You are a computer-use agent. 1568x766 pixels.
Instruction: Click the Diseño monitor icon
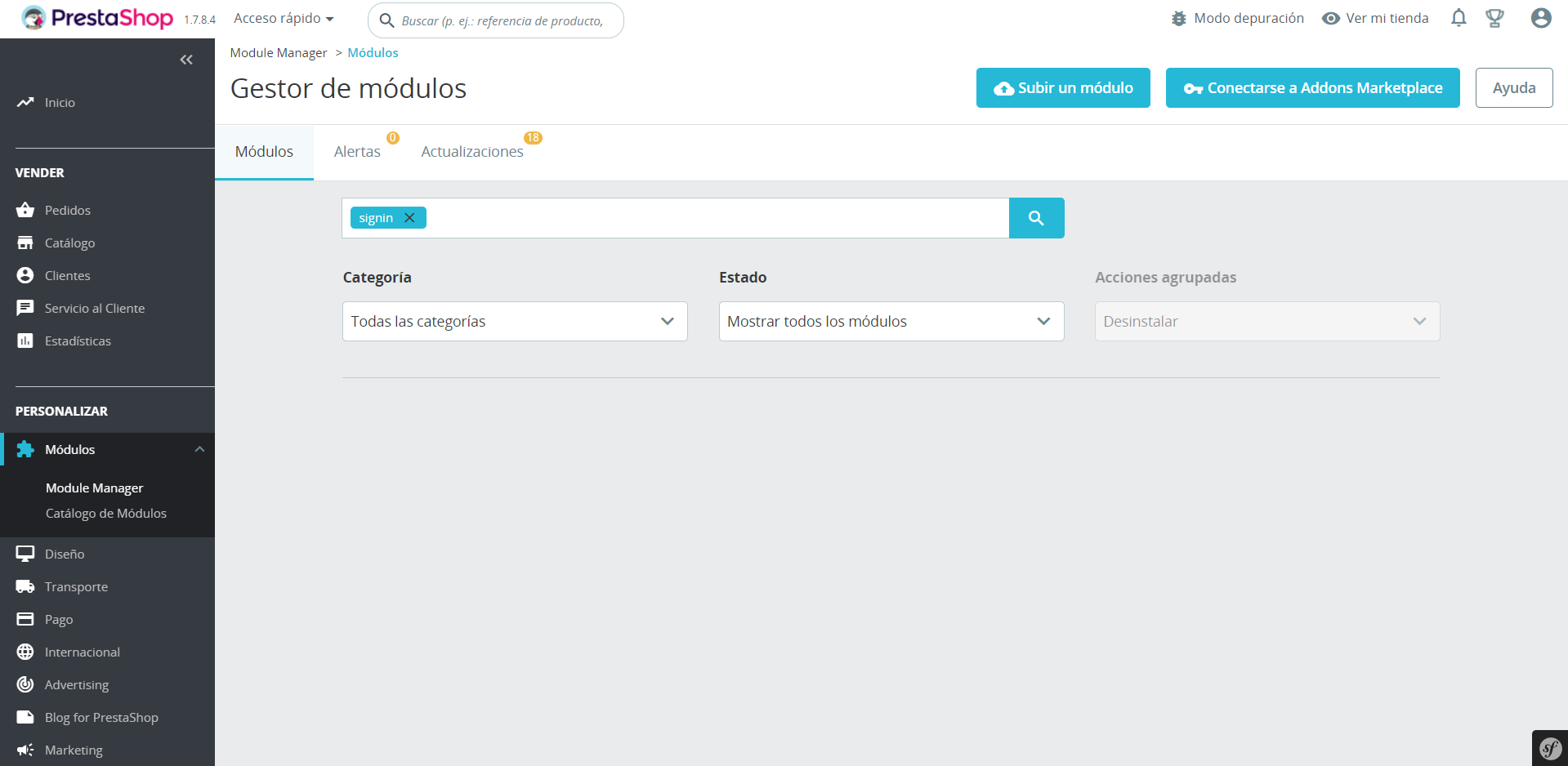(x=25, y=554)
